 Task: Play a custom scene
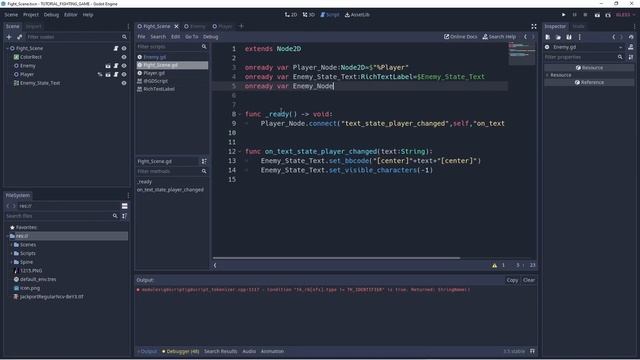click(608, 15)
